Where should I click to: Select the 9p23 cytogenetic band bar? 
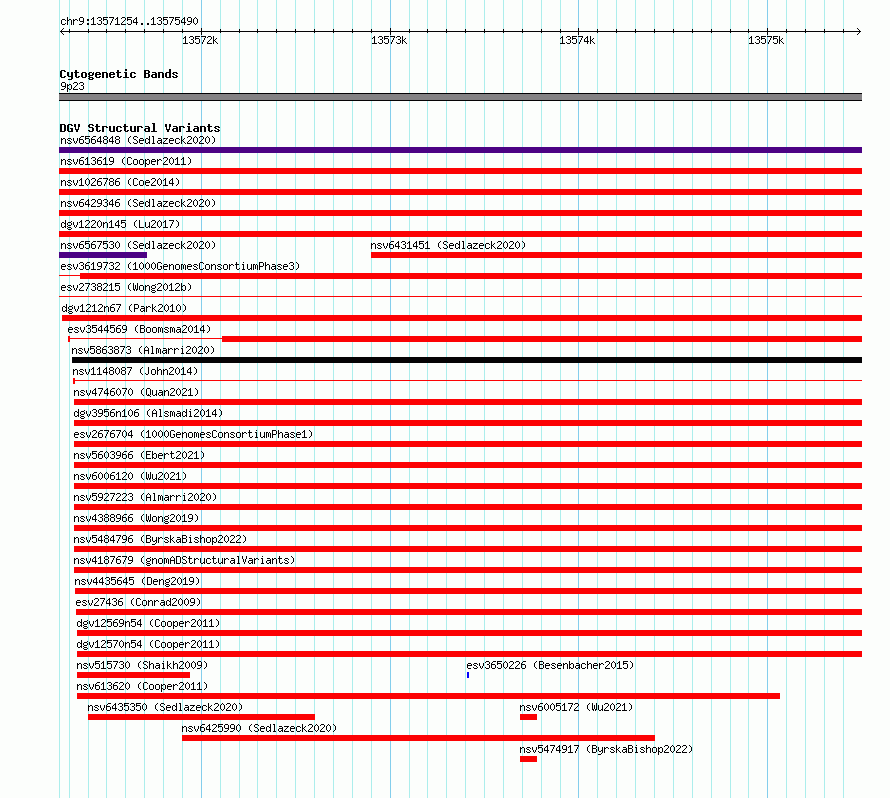click(x=460, y=97)
